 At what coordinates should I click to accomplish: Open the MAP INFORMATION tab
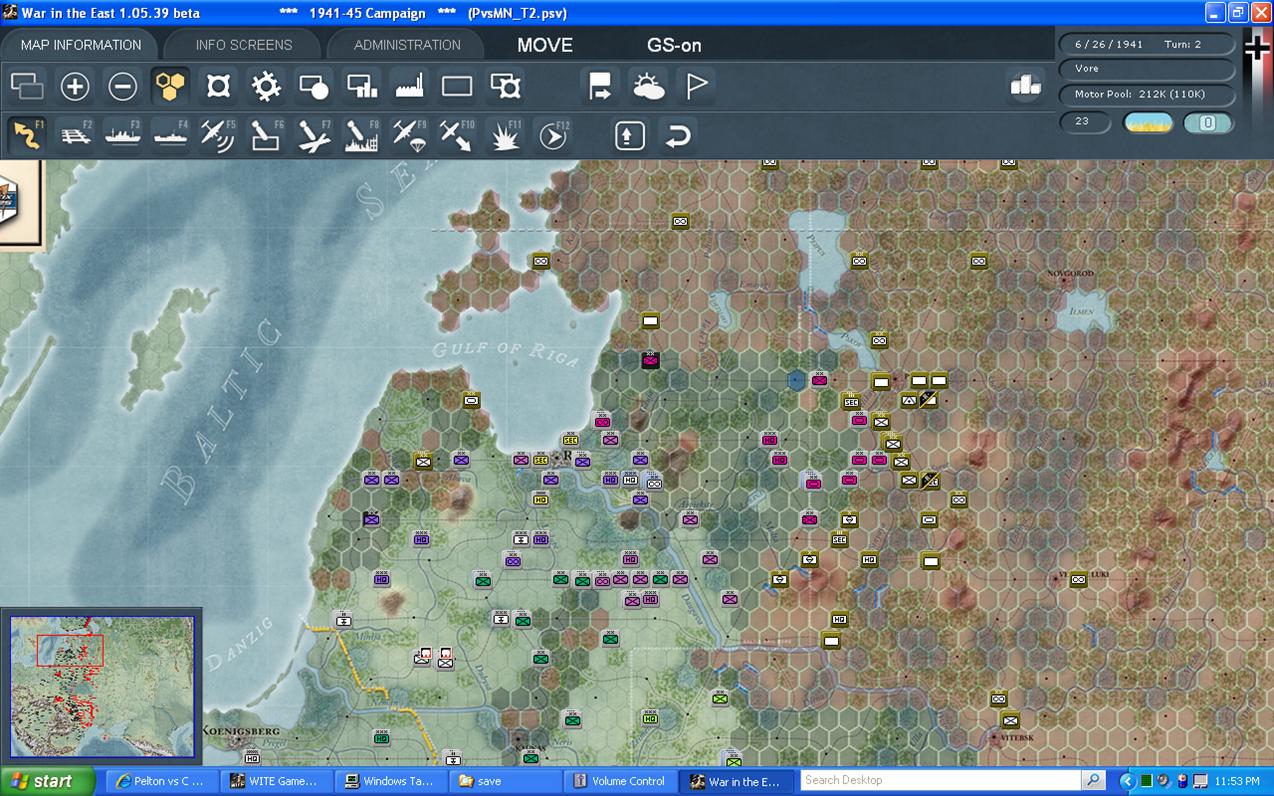coord(81,45)
